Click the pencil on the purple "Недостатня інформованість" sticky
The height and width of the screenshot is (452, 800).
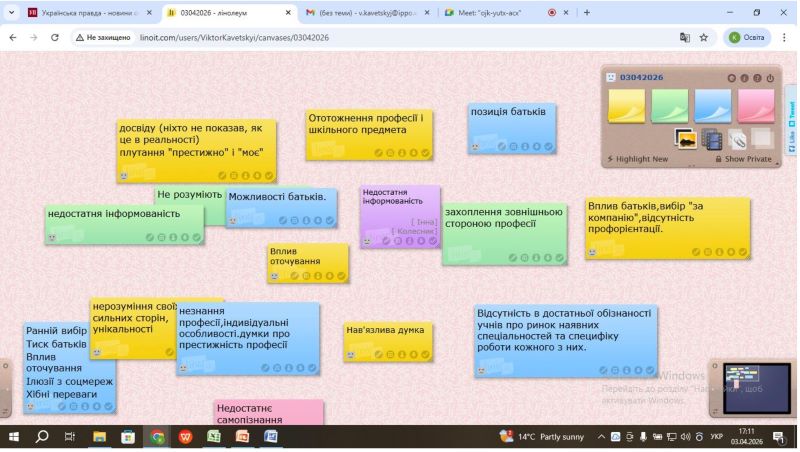coord(386,241)
